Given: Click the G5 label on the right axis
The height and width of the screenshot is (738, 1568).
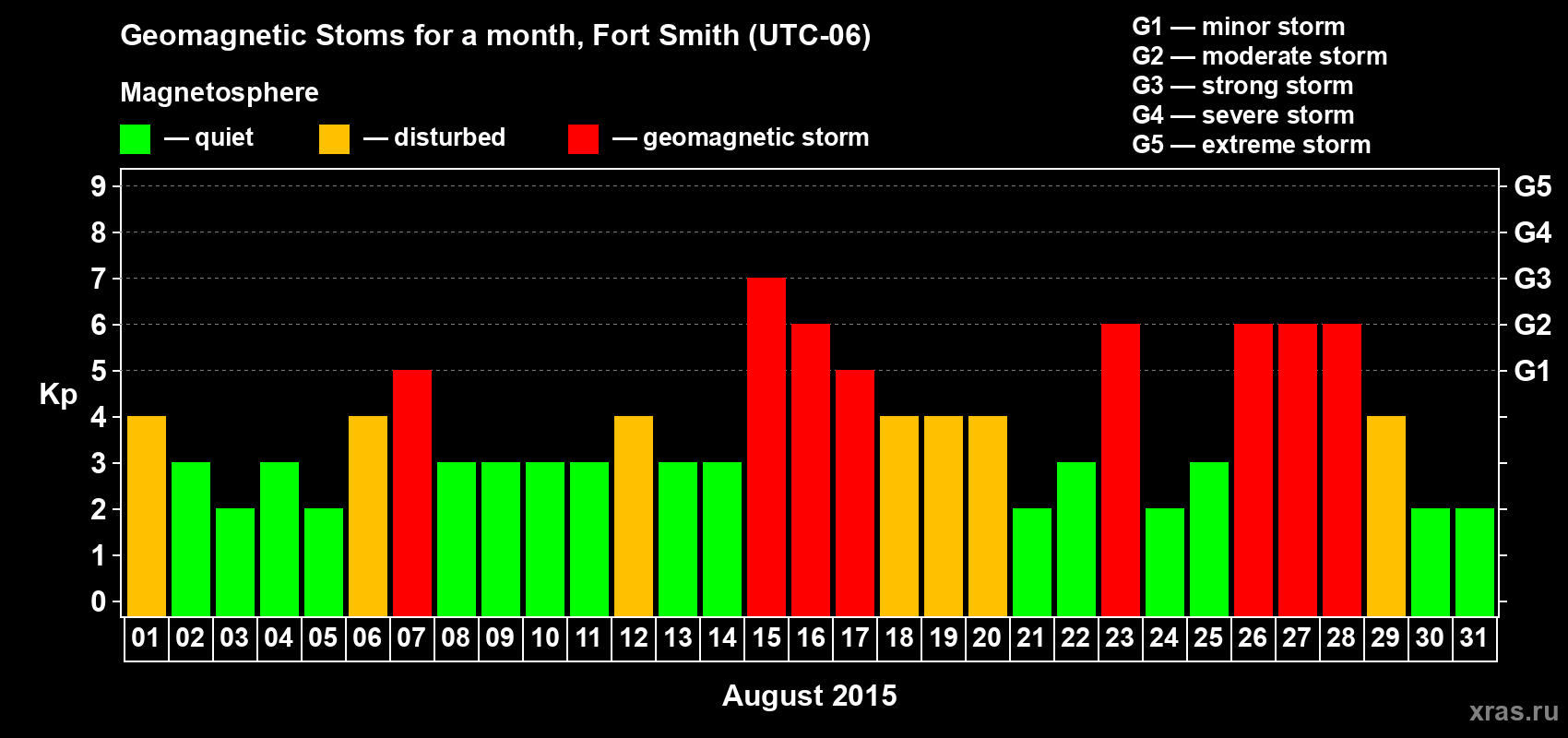Looking at the screenshot, I should (1533, 186).
